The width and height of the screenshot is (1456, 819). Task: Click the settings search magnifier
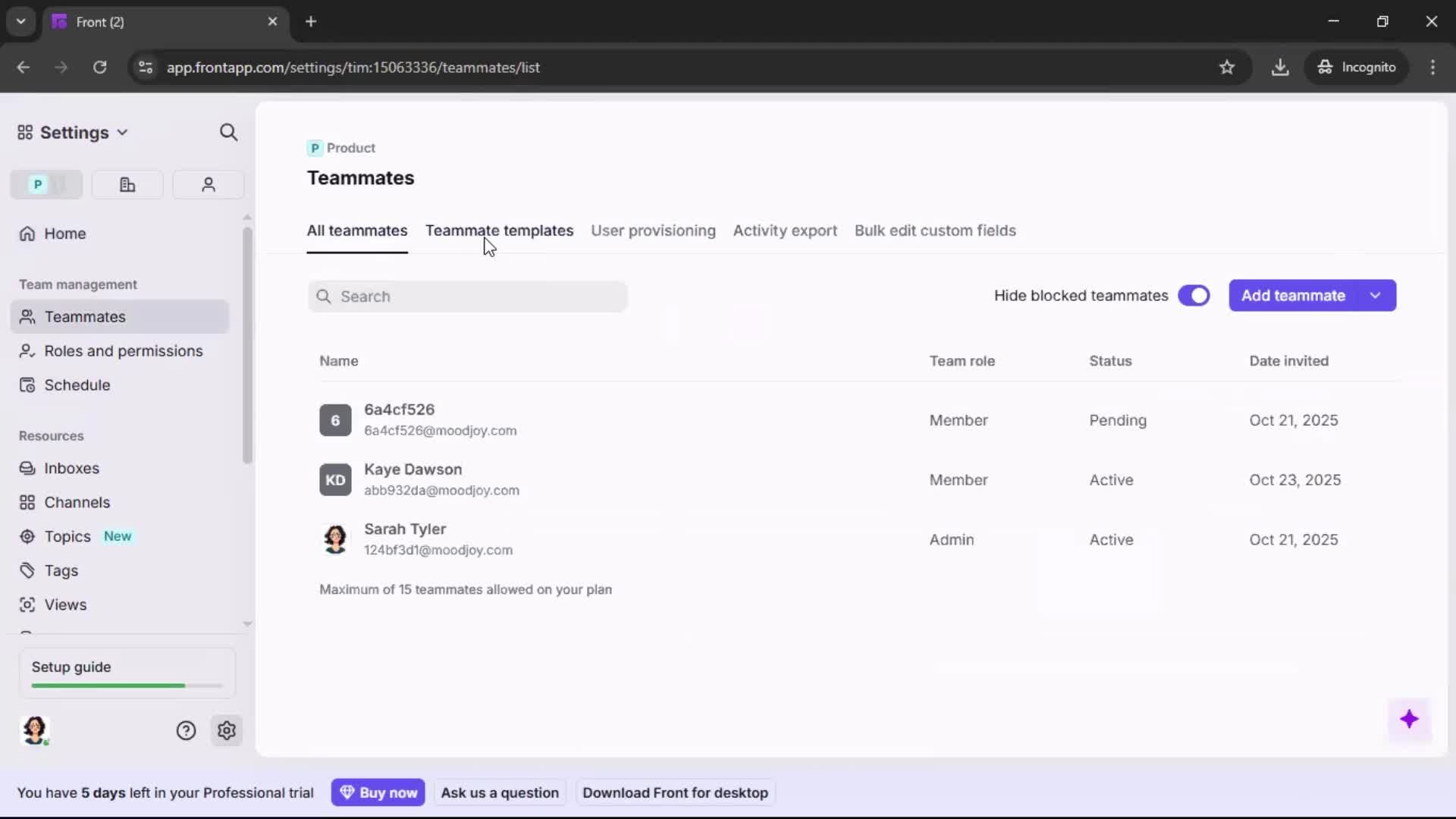[228, 132]
